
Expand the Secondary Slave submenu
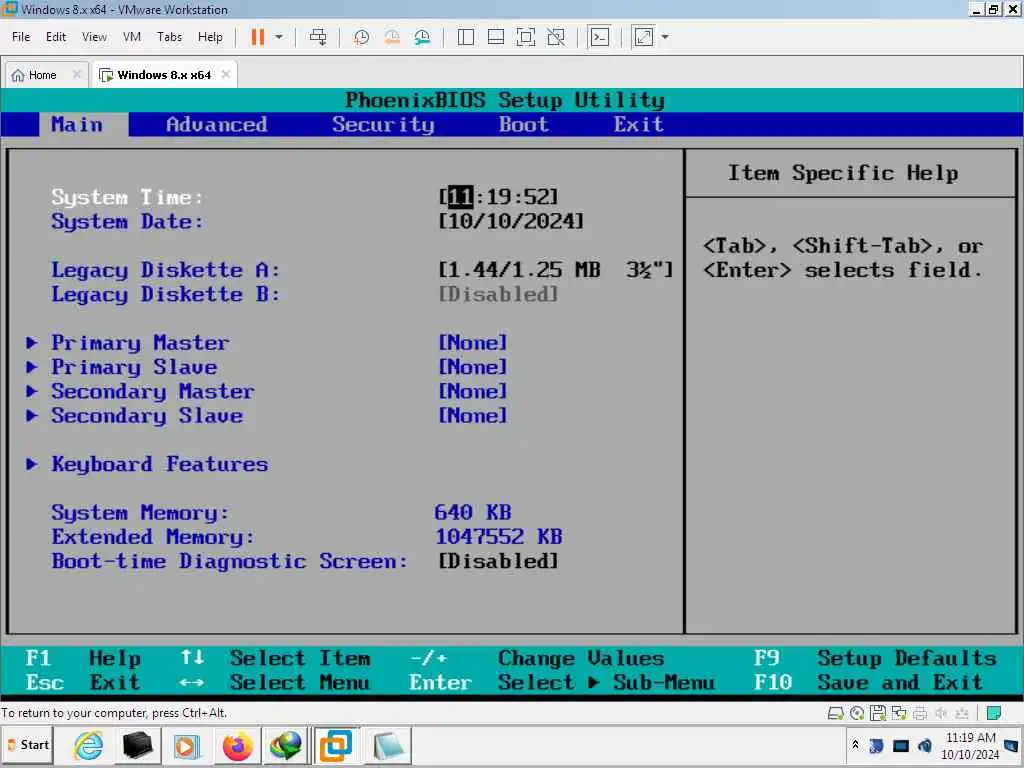click(147, 416)
